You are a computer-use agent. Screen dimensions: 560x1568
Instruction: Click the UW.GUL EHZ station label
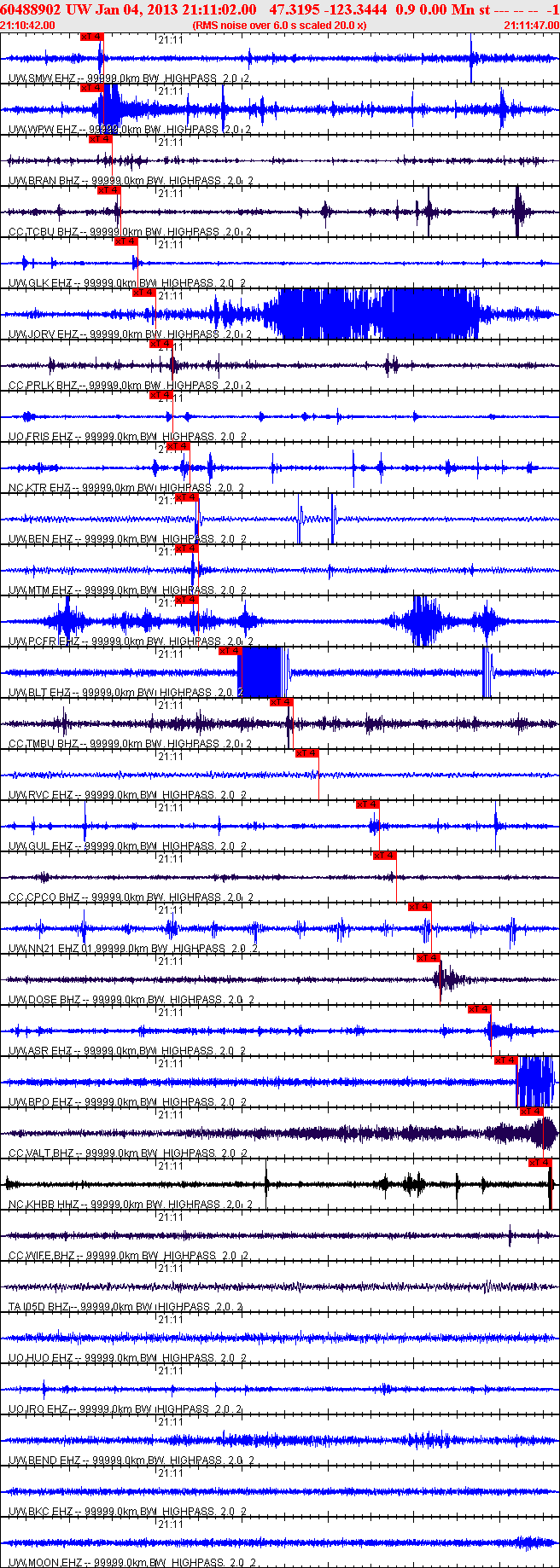coord(41,846)
